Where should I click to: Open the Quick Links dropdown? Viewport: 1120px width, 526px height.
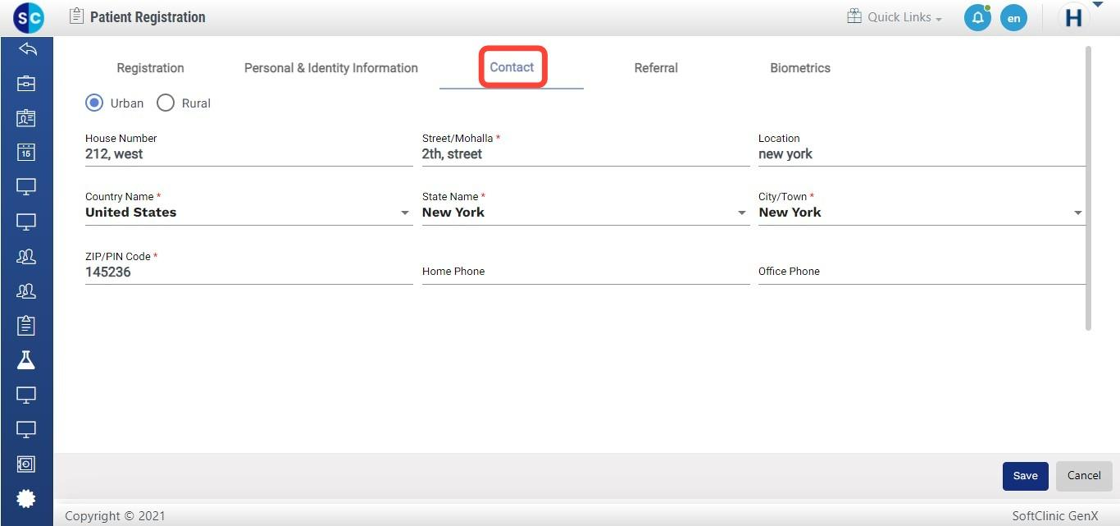[x=904, y=17]
